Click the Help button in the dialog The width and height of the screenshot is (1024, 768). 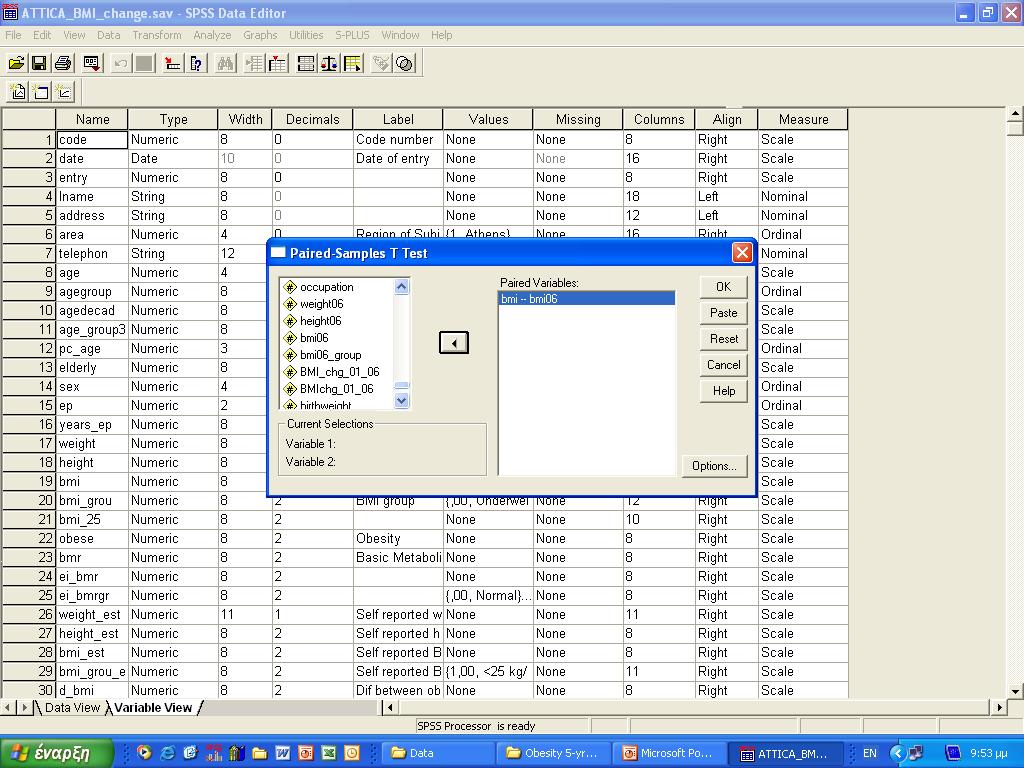click(724, 391)
